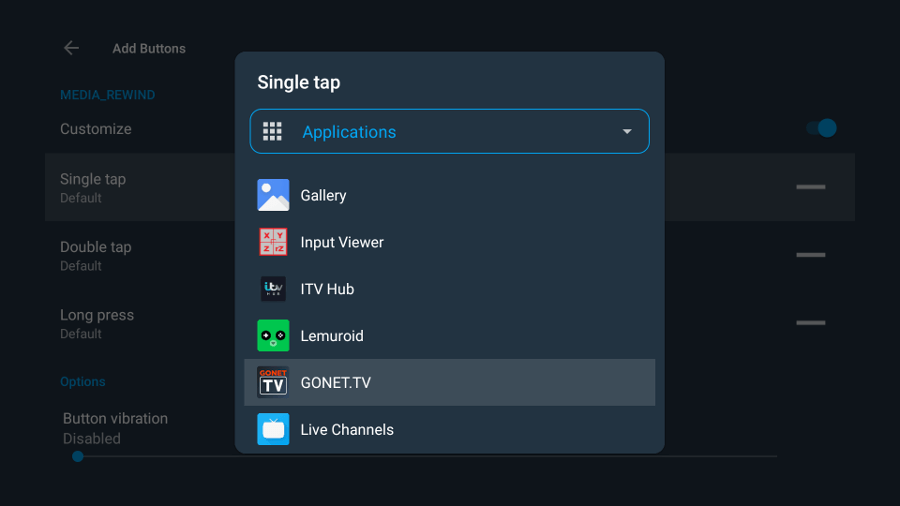Toggle the Customize switch

click(x=821, y=128)
